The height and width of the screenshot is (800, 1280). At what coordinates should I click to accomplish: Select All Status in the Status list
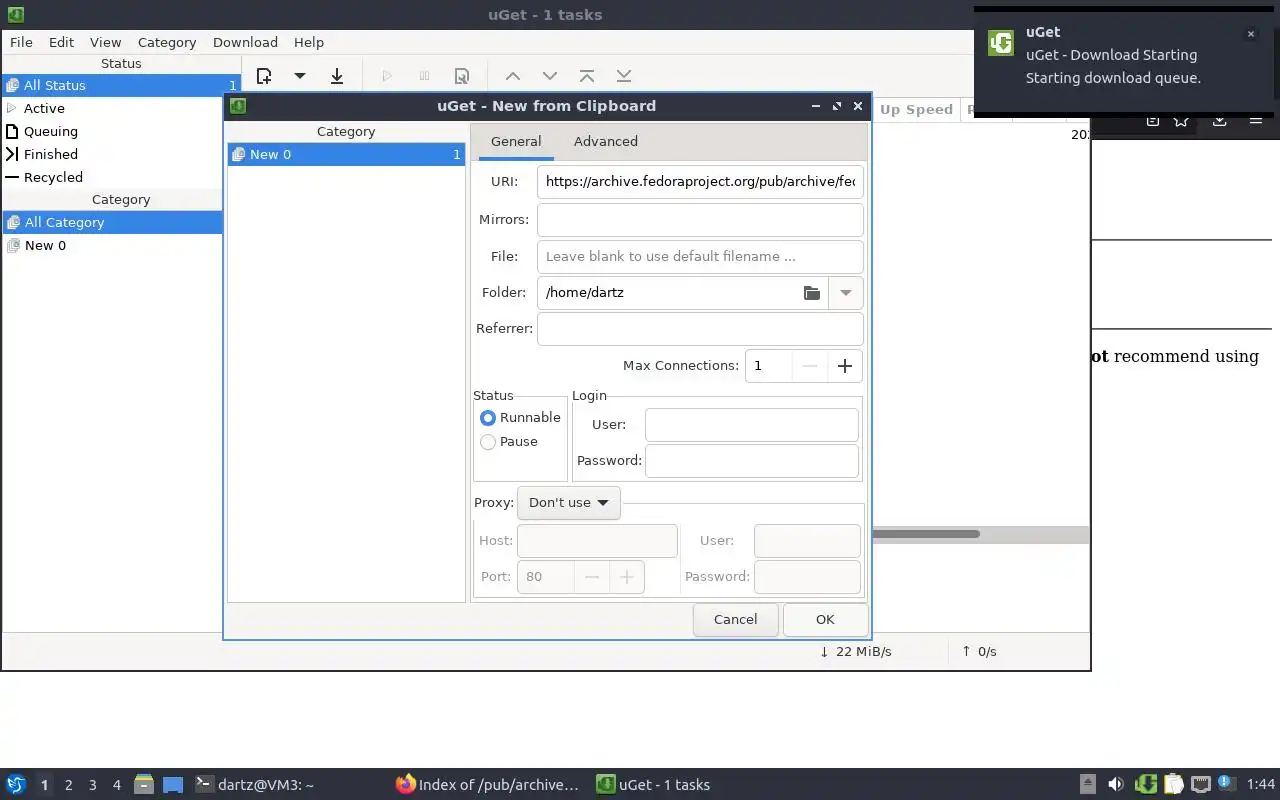tap(121, 85)
